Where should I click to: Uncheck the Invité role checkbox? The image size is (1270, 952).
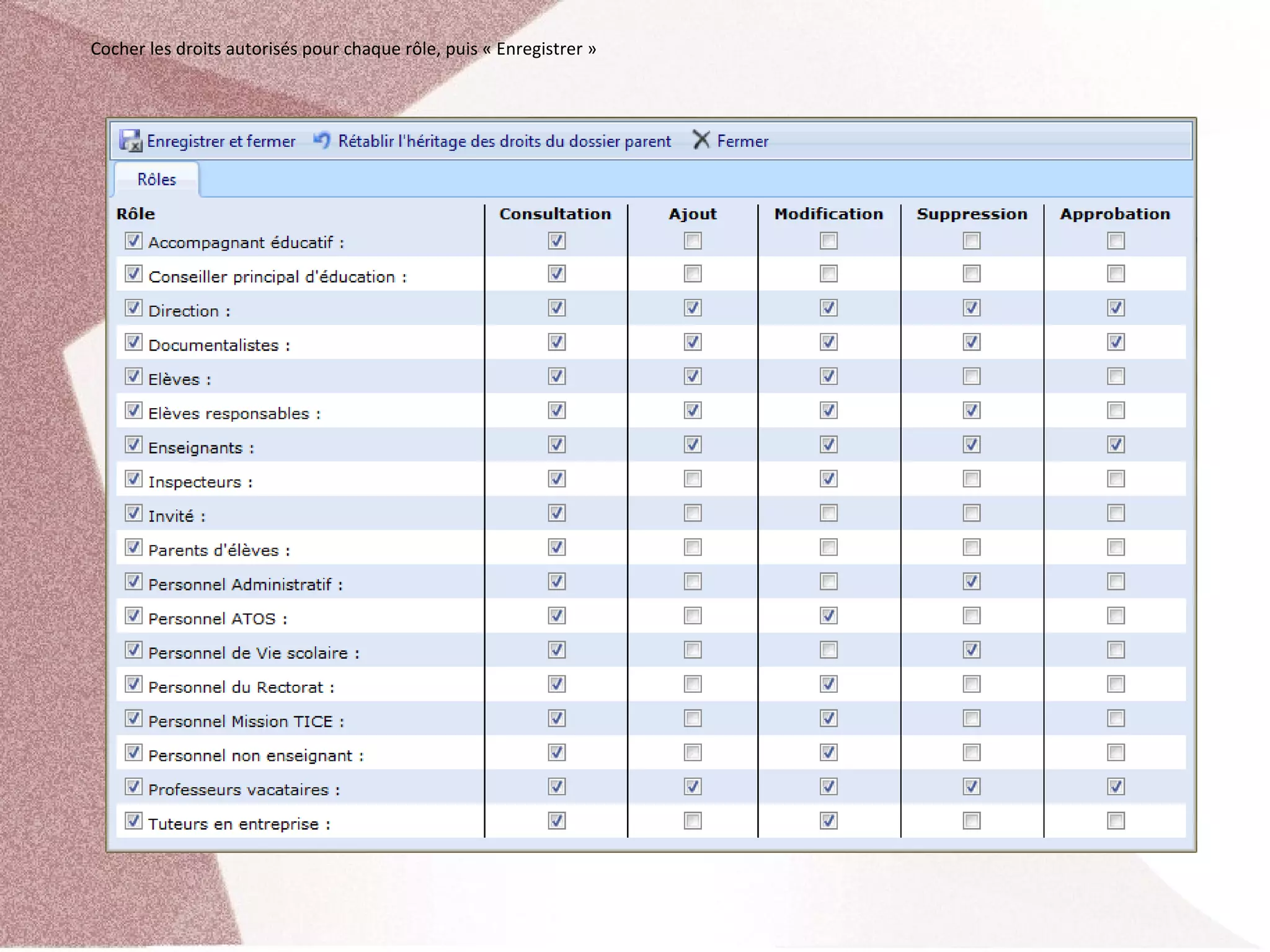coord(133,513)
